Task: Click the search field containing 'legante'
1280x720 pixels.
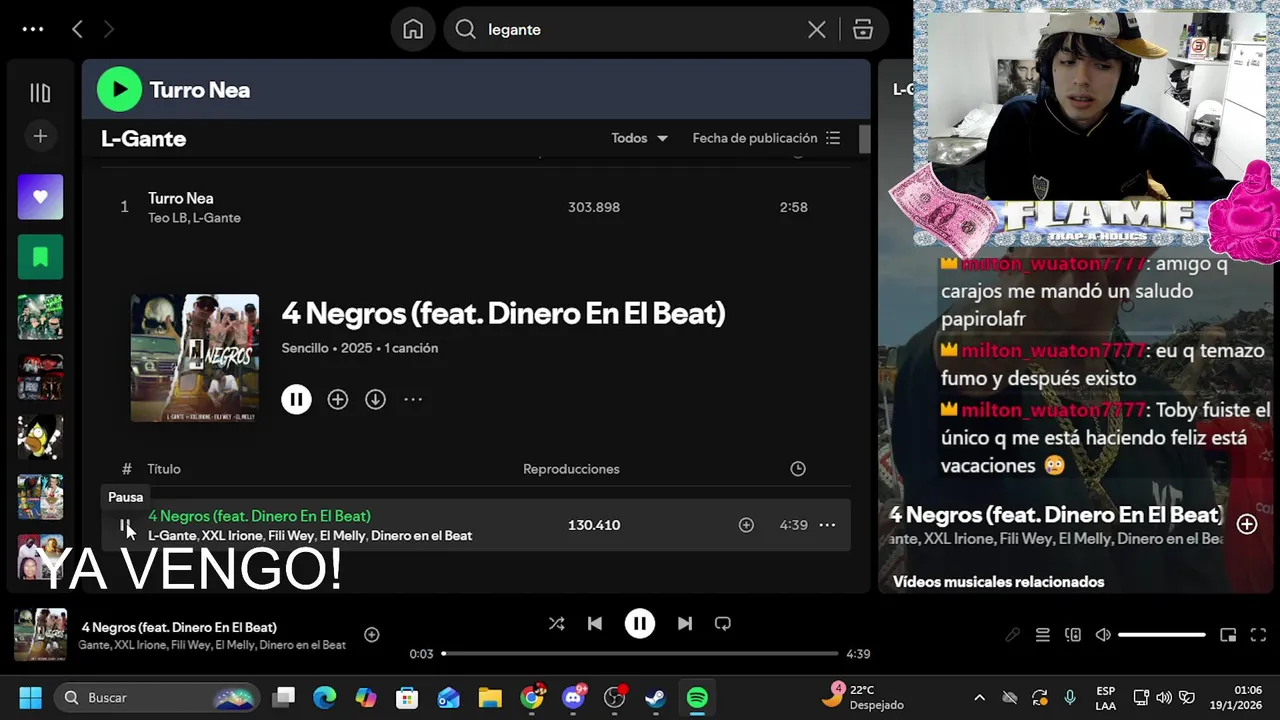Action: point(640,29)
